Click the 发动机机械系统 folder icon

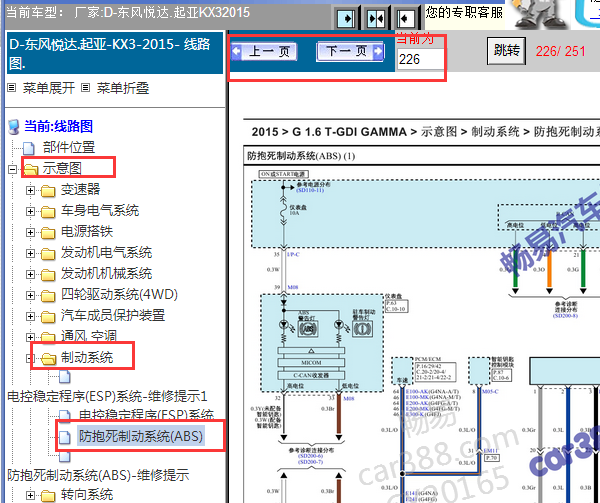click(x=48, y=275)
